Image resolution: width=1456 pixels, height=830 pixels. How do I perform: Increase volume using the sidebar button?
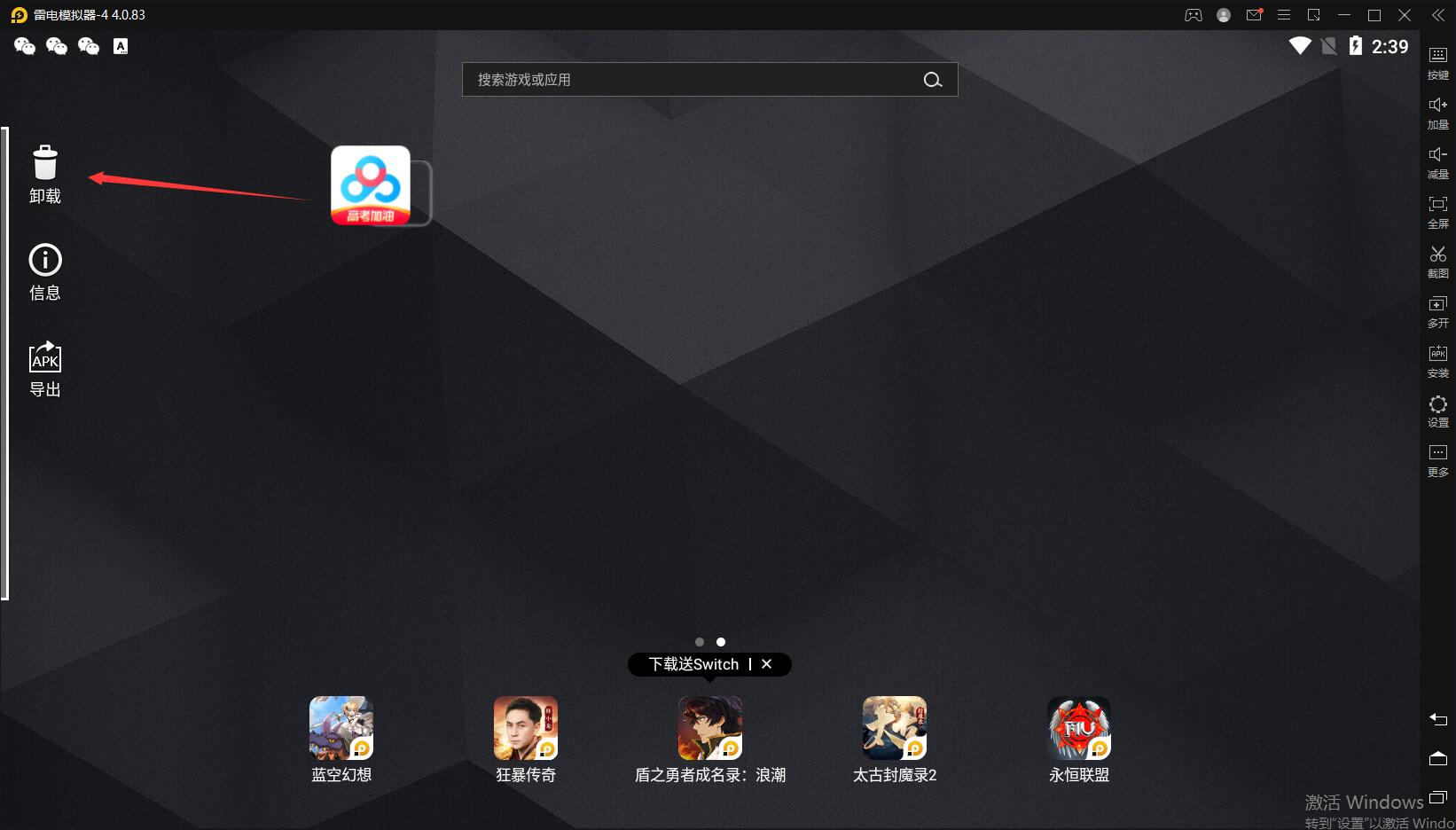pos(1437,105)
